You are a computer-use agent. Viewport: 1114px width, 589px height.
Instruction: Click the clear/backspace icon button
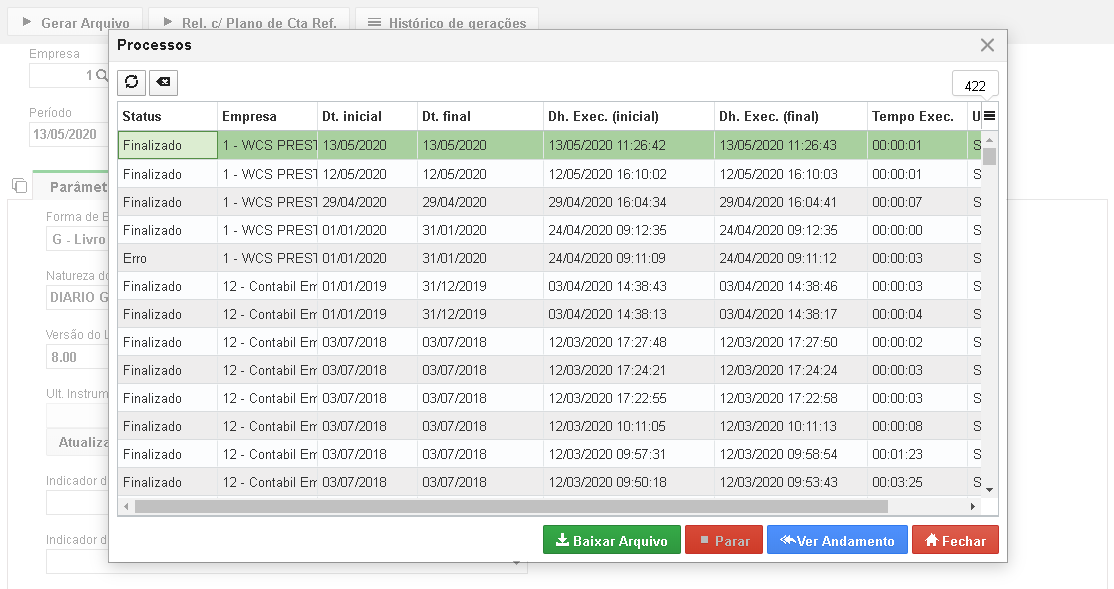pos(163,82)
